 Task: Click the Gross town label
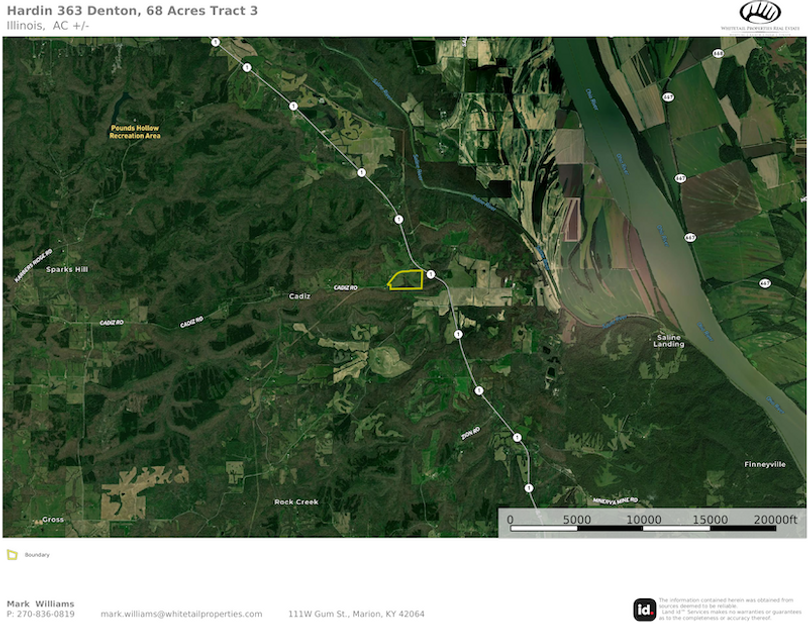(x=53, y=519)
